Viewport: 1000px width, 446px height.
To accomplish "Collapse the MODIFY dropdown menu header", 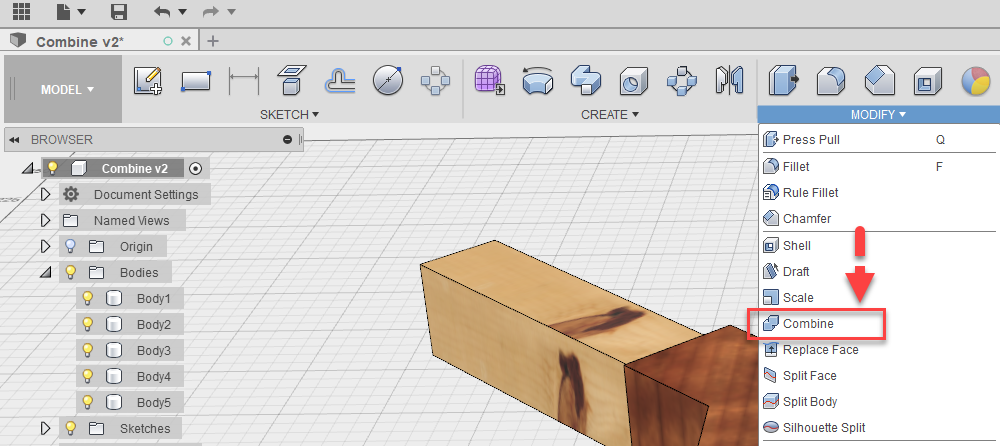I will click(878, 115).
